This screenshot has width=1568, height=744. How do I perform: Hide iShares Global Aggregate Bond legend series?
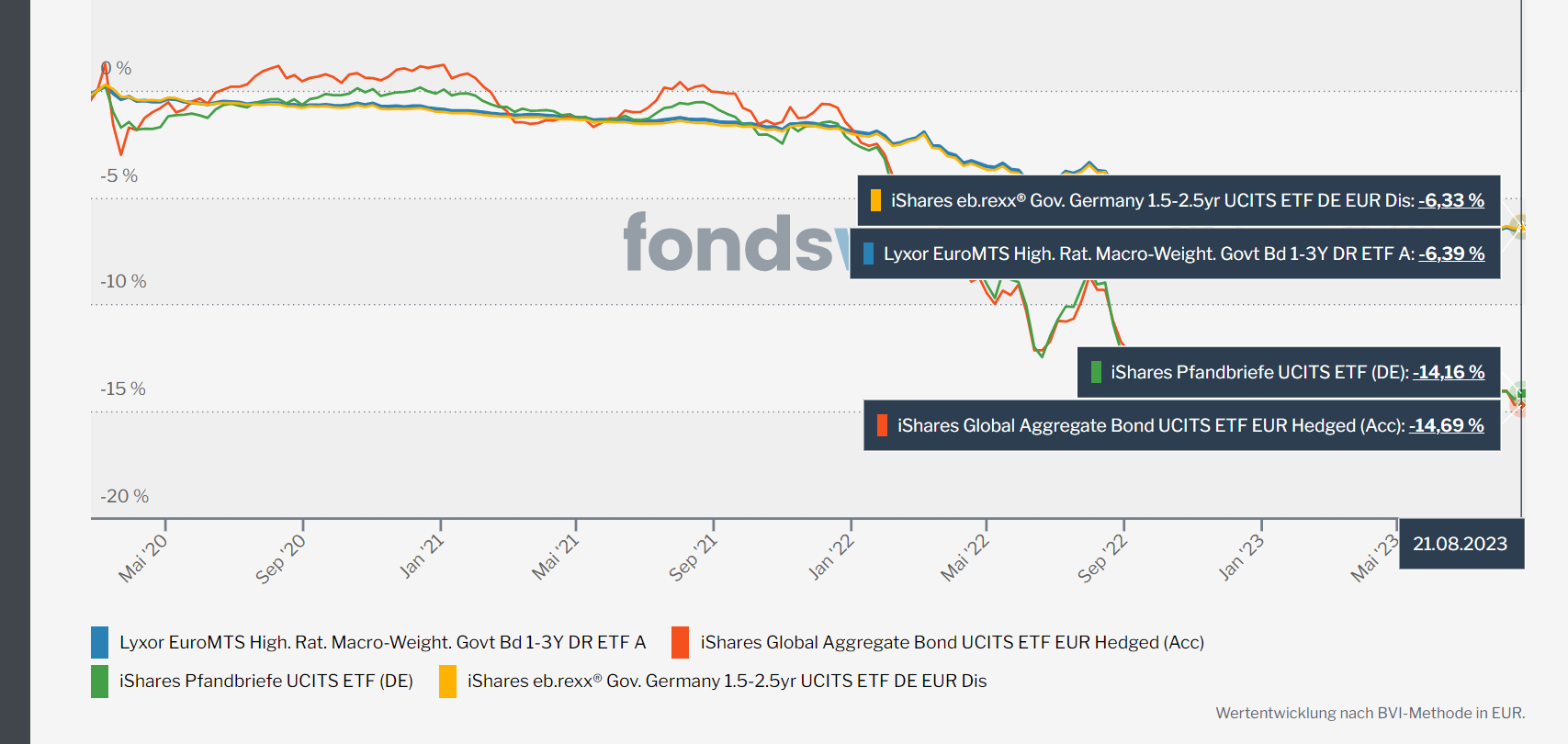[952, 642]
